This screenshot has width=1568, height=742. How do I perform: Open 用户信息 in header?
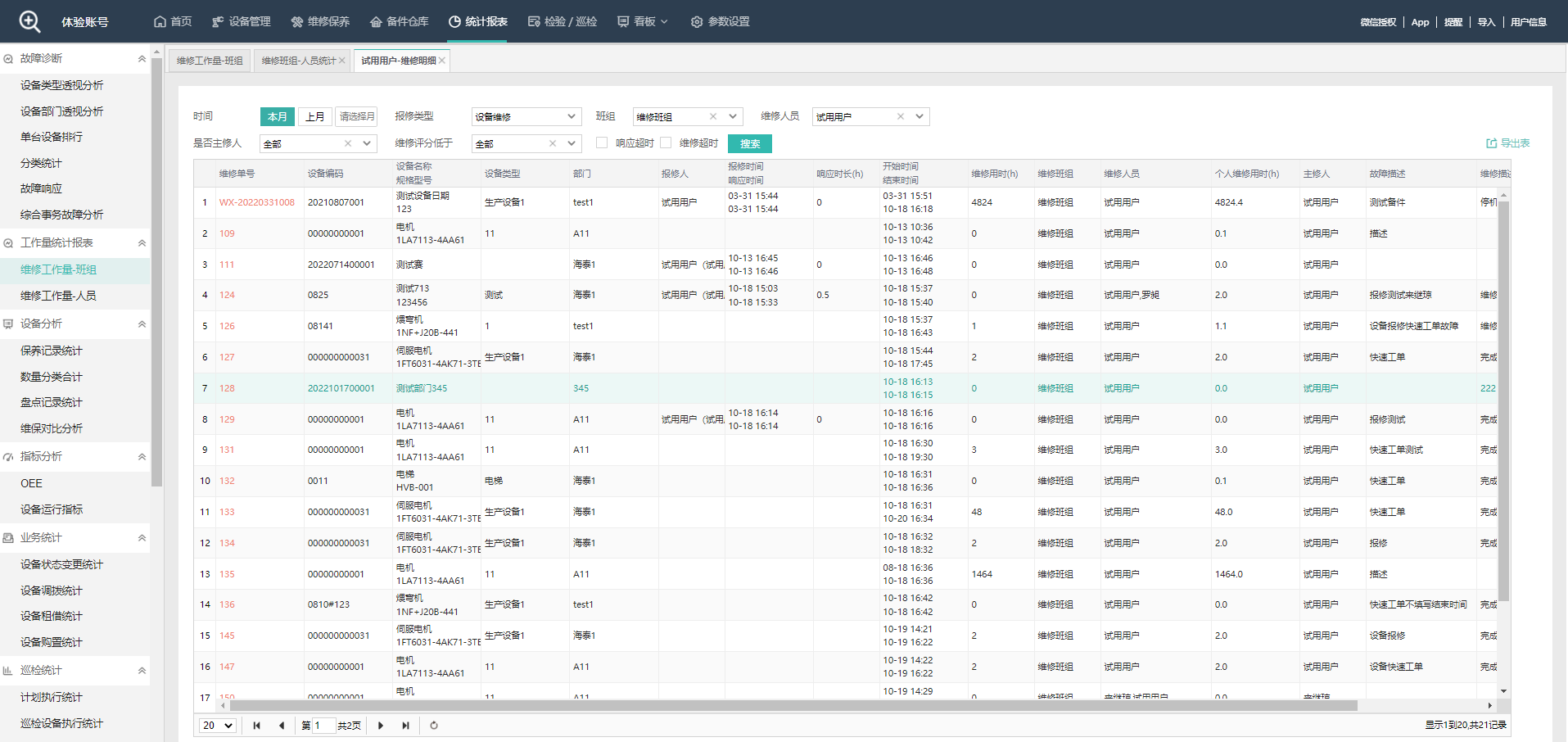point(1529,22)
